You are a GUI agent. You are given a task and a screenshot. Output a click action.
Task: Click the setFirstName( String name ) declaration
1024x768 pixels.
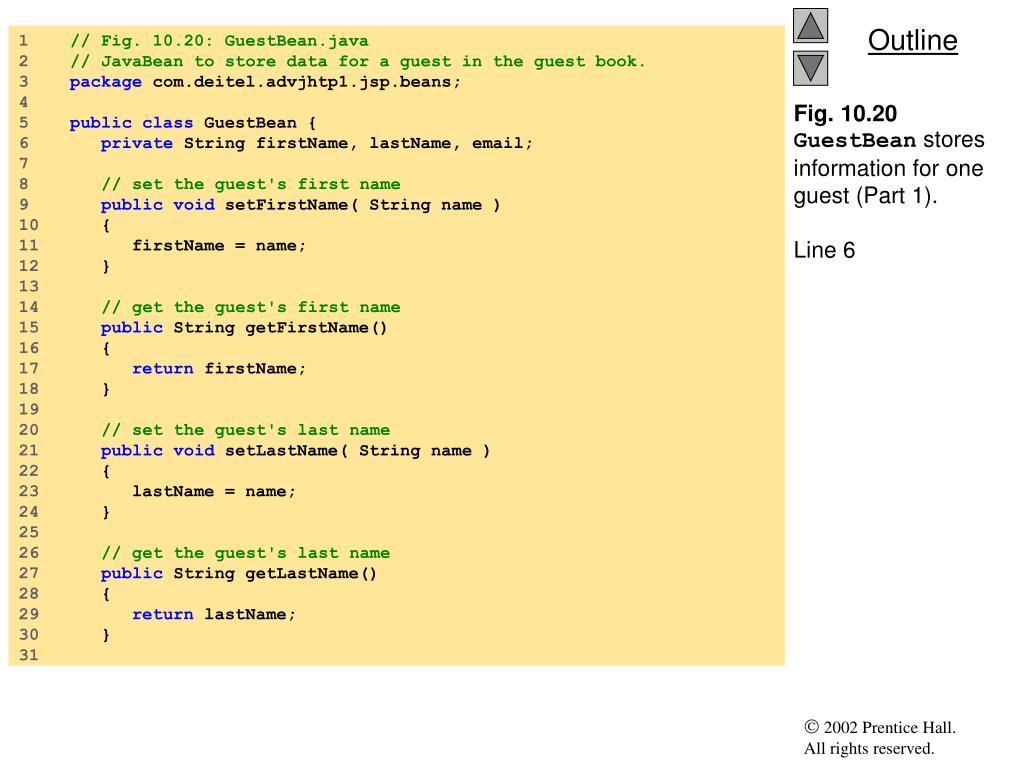(300, 205)
